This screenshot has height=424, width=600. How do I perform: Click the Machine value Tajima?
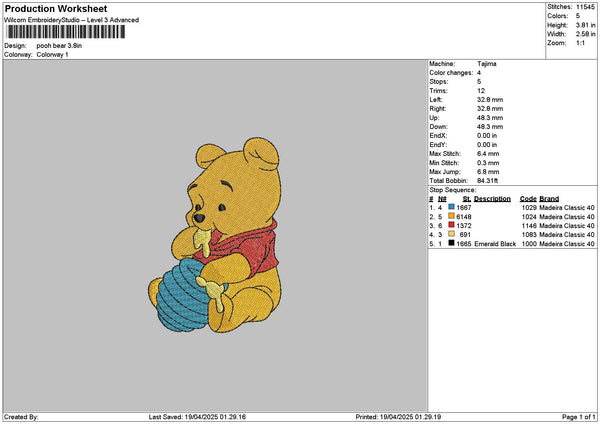(x=487, y=64)
